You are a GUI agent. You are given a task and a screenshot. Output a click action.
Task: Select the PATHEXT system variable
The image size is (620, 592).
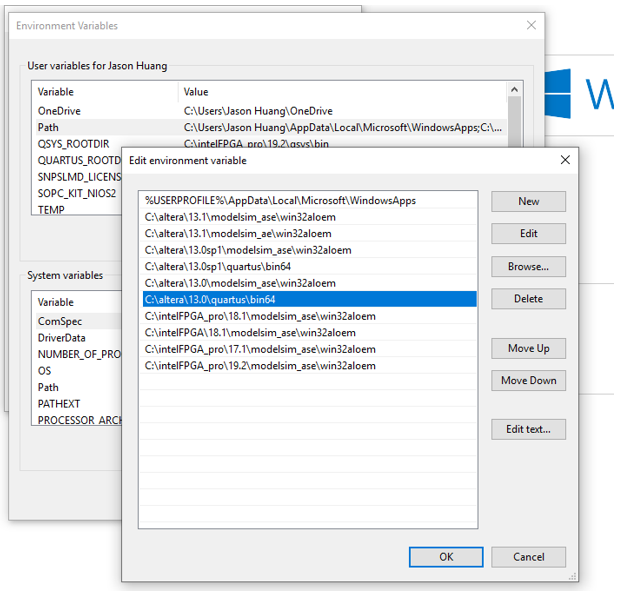pyautogui.click(x=79, y=404)
